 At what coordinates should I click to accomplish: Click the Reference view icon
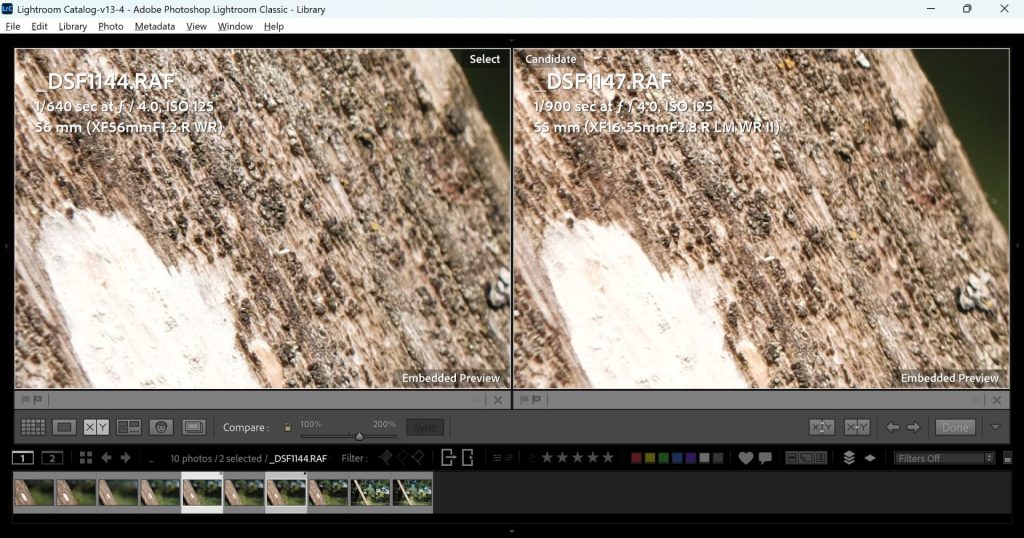click(x=194, y=427)
